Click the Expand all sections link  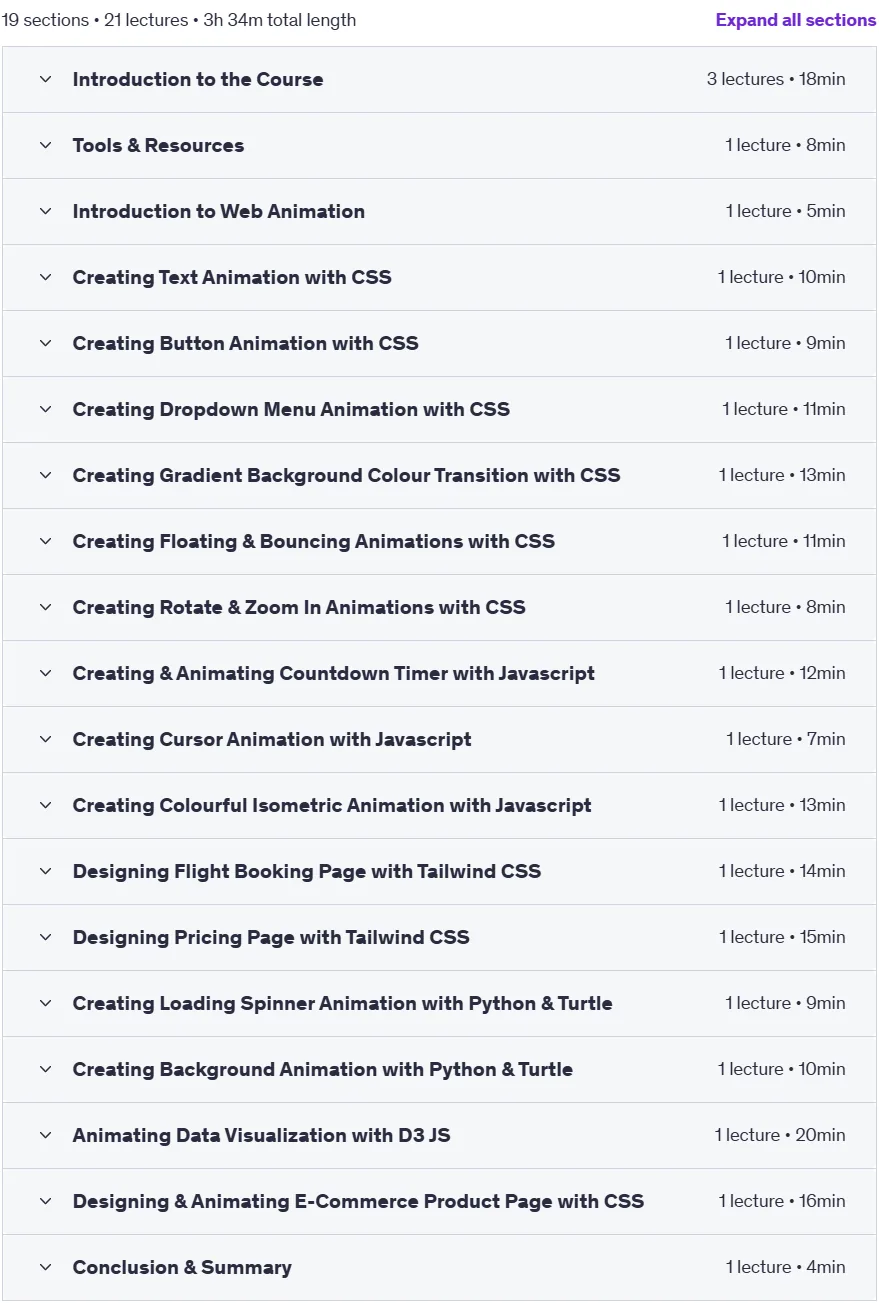[x=796, y=20]
